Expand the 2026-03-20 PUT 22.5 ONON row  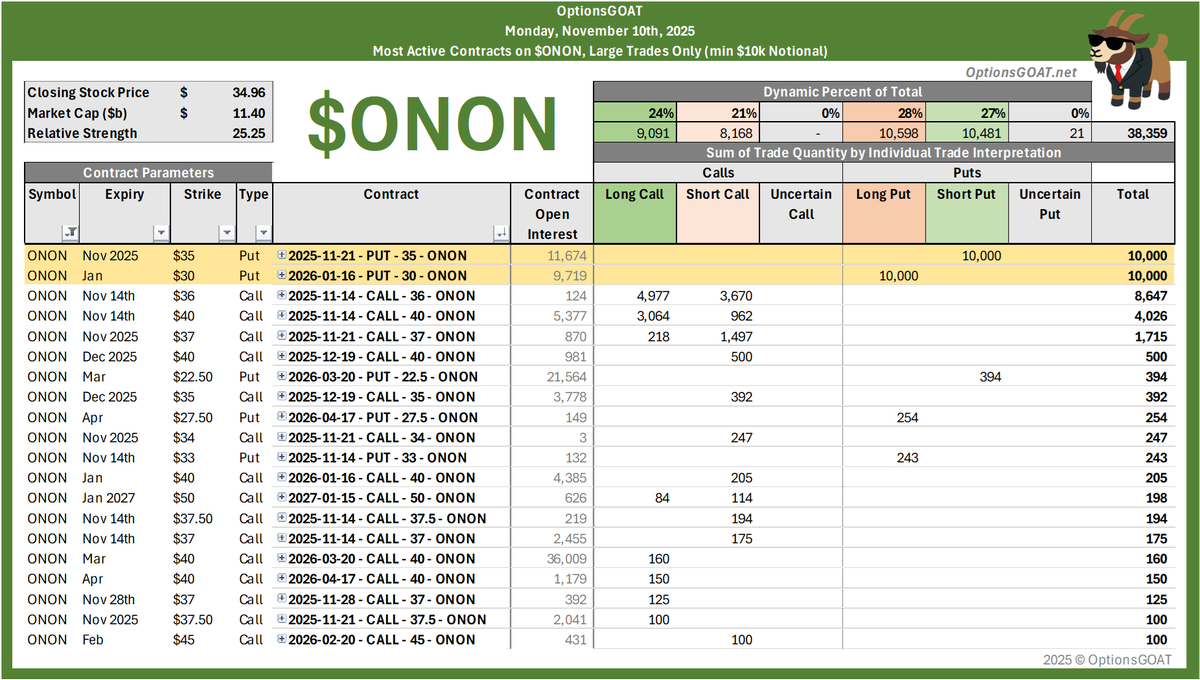click(x=282, y=377)
